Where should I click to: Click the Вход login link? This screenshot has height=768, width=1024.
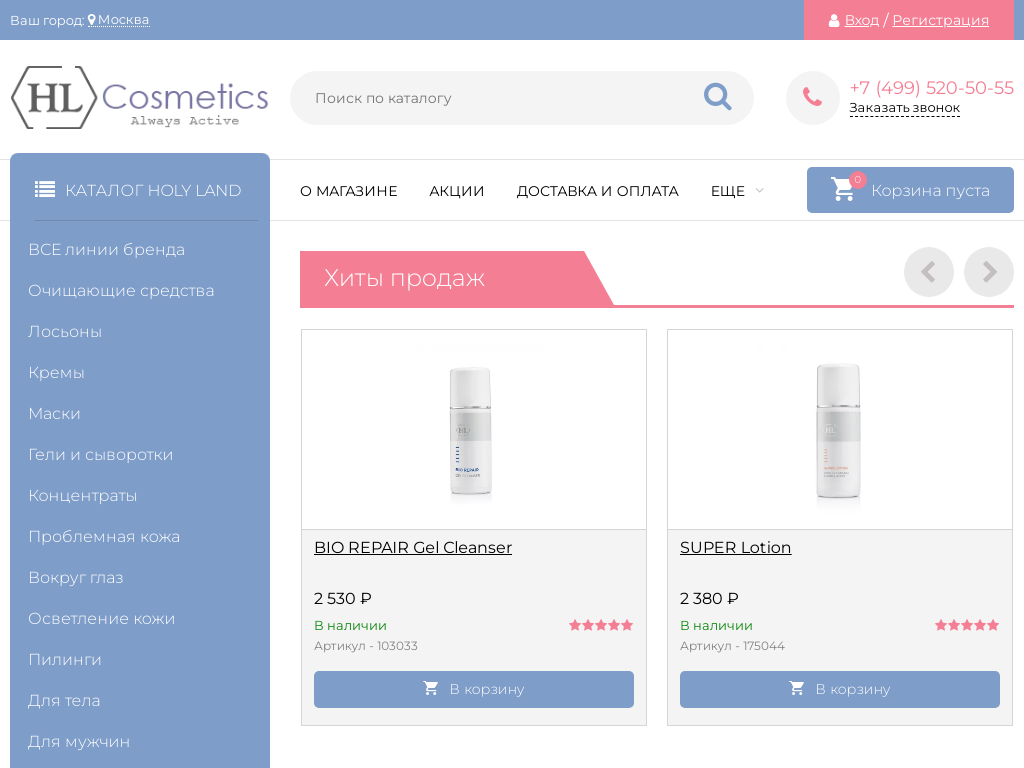(x=862, y=20)
